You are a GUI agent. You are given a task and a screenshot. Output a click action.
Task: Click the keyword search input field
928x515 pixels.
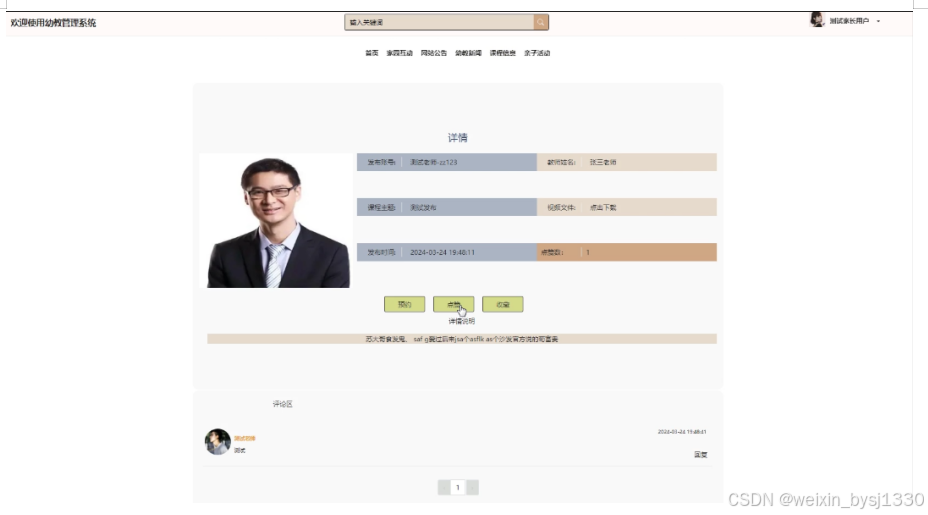(439, 22)
